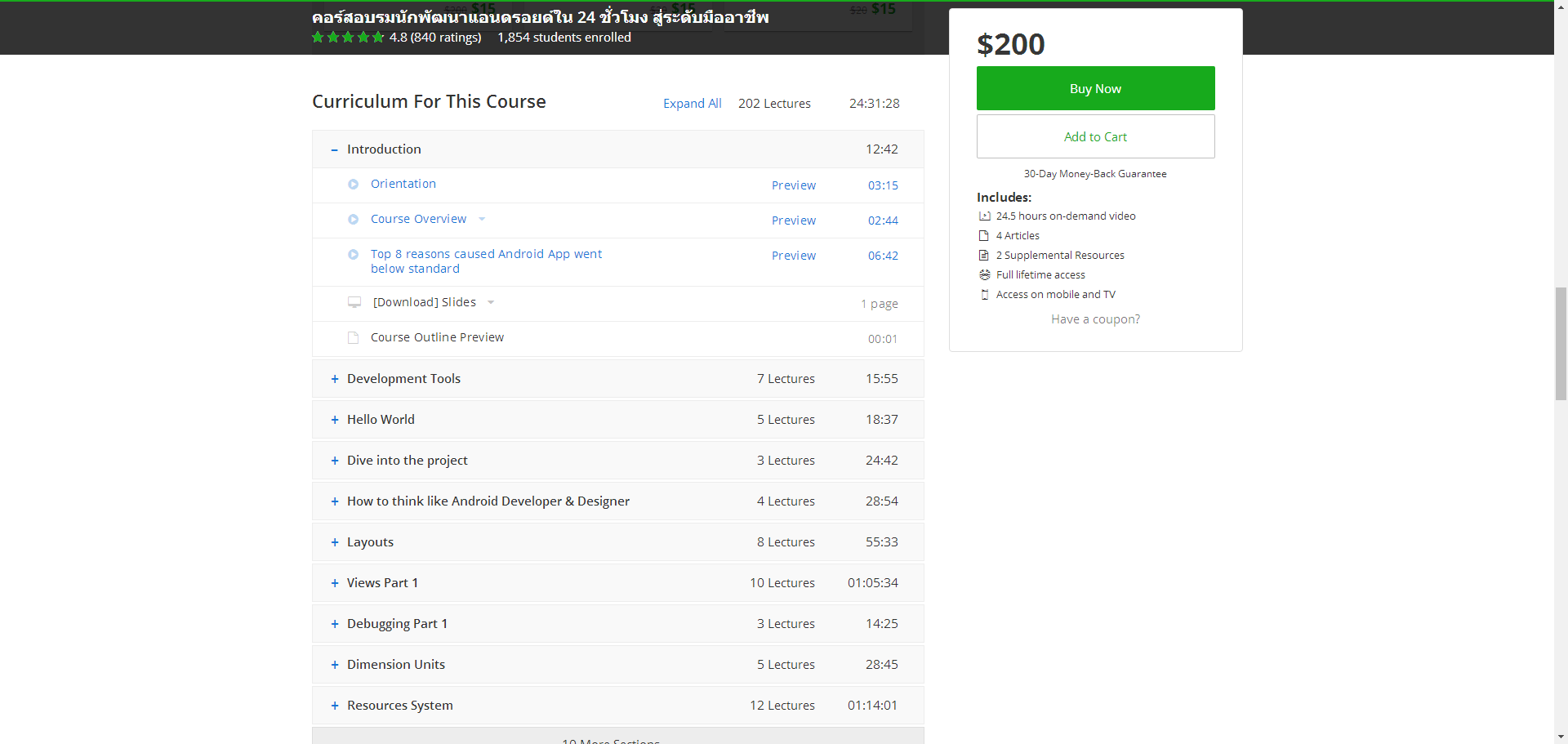The height and width of the screenshot is (744, 1568).
Task: Click the mobile icon beside Access on mobile and TV
Action: (x=984, y=295)
